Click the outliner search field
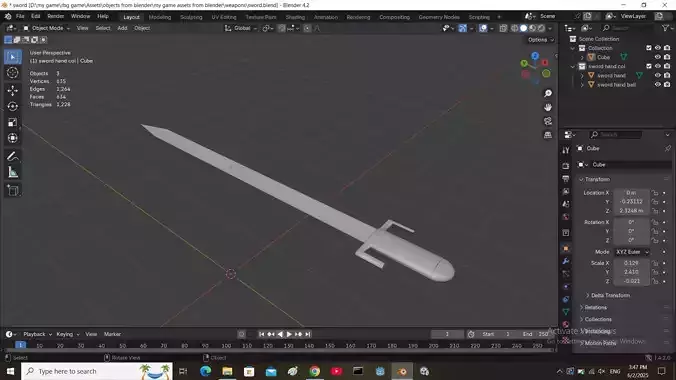 (x=627, y=28)
